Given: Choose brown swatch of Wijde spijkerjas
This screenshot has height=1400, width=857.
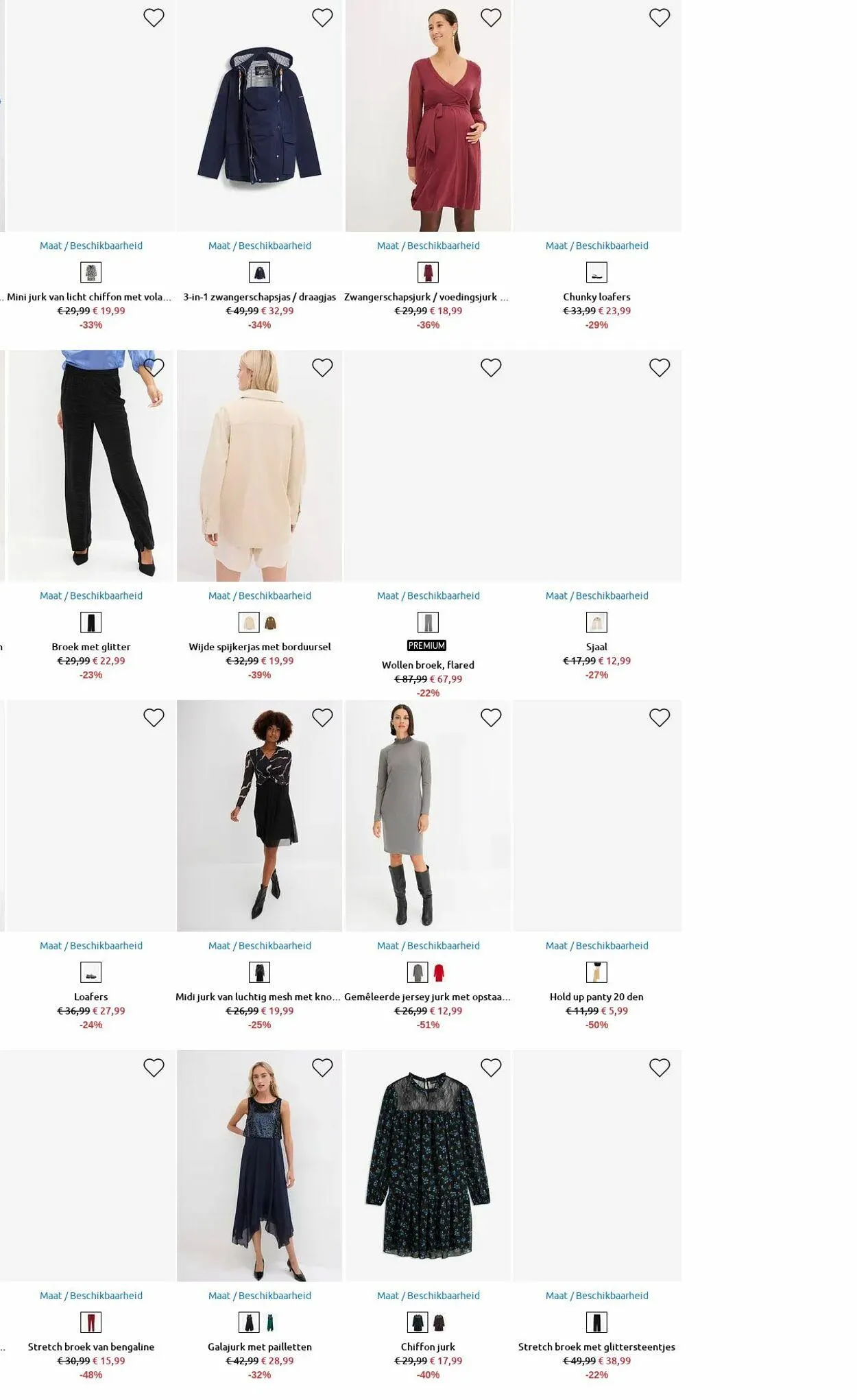Looking at the screenshot, I should click(x=271, y=623).
